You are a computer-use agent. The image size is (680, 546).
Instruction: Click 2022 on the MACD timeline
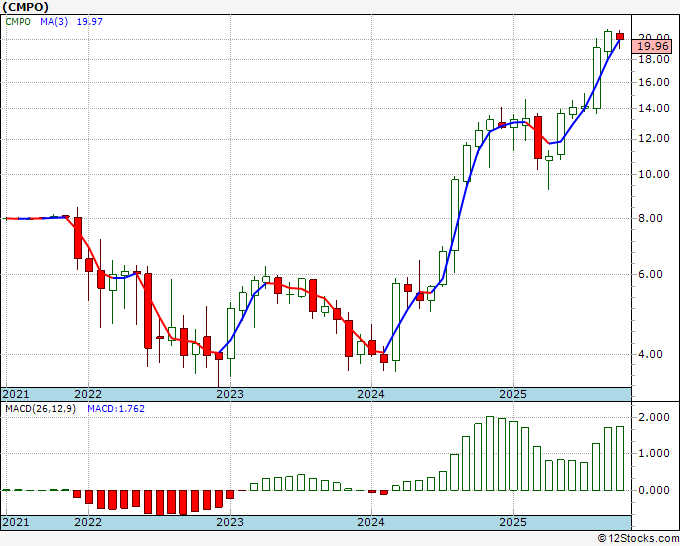point(88,522)
